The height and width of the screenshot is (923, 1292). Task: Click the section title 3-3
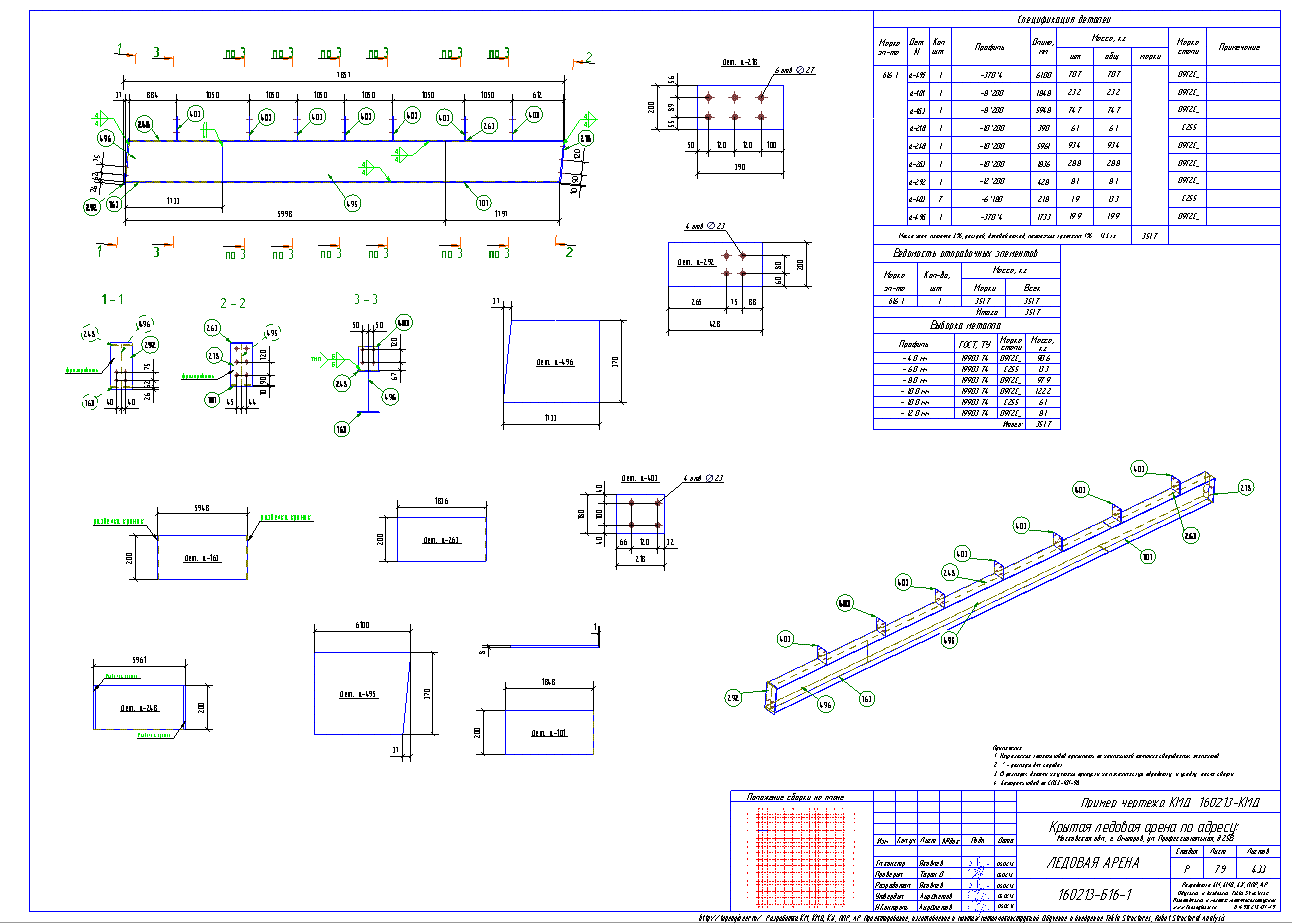click(366, 299)
